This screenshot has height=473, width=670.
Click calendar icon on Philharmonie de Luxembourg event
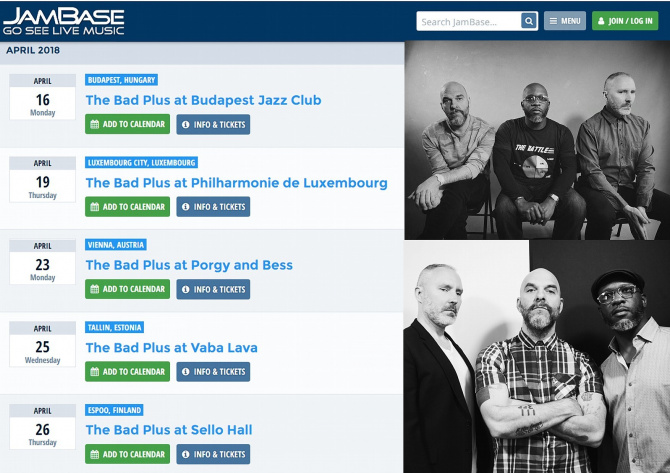(95, 207)
